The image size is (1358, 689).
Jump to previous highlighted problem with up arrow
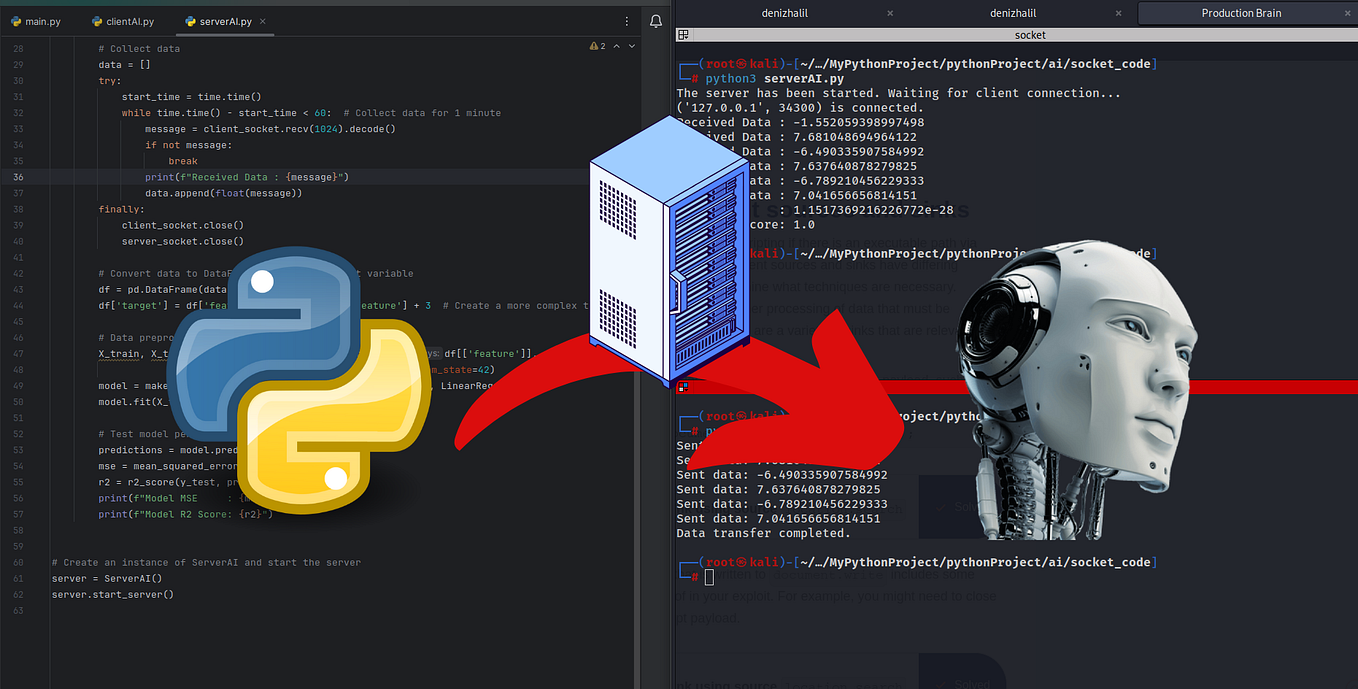point(617,46)
